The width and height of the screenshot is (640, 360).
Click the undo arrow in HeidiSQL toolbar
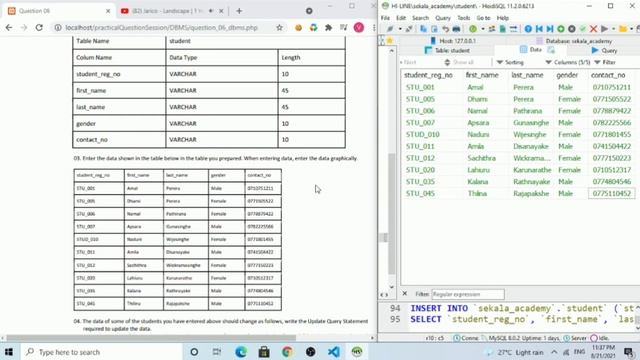tap(445, 29)
